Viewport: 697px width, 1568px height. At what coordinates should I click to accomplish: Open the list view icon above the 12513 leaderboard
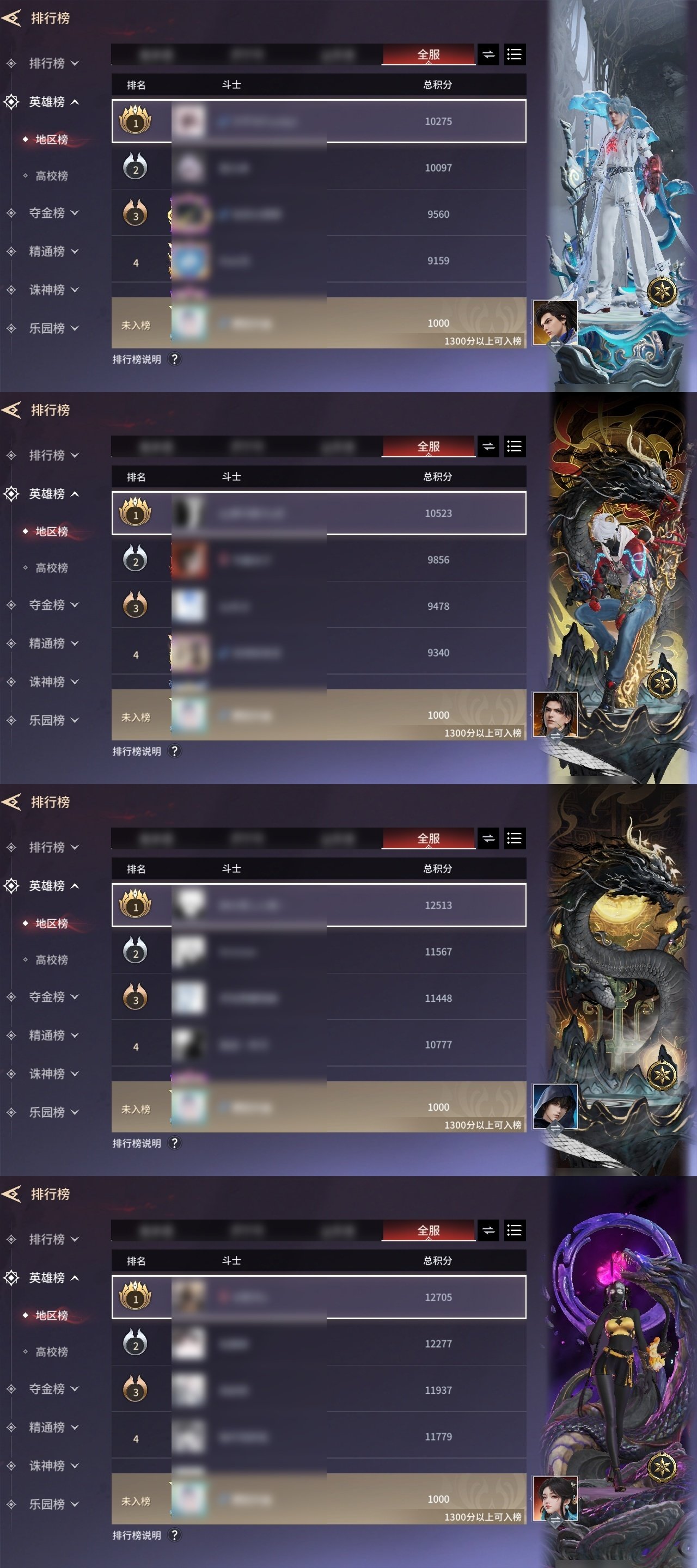pyautogui.click(x=515, y=839)
